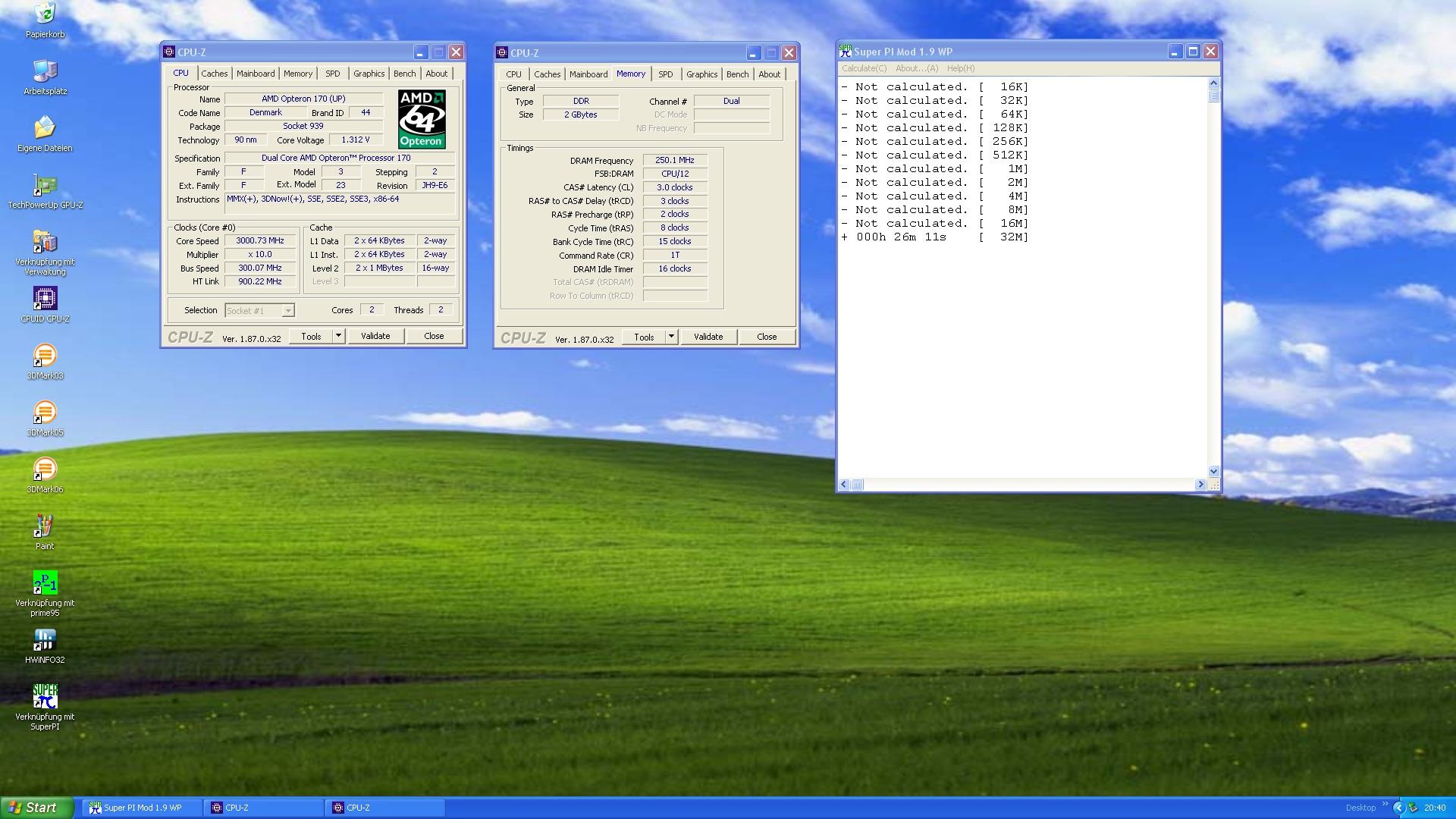
Task: Click the AMD 64 Opteron logo
Action: (x=422, y=119)
